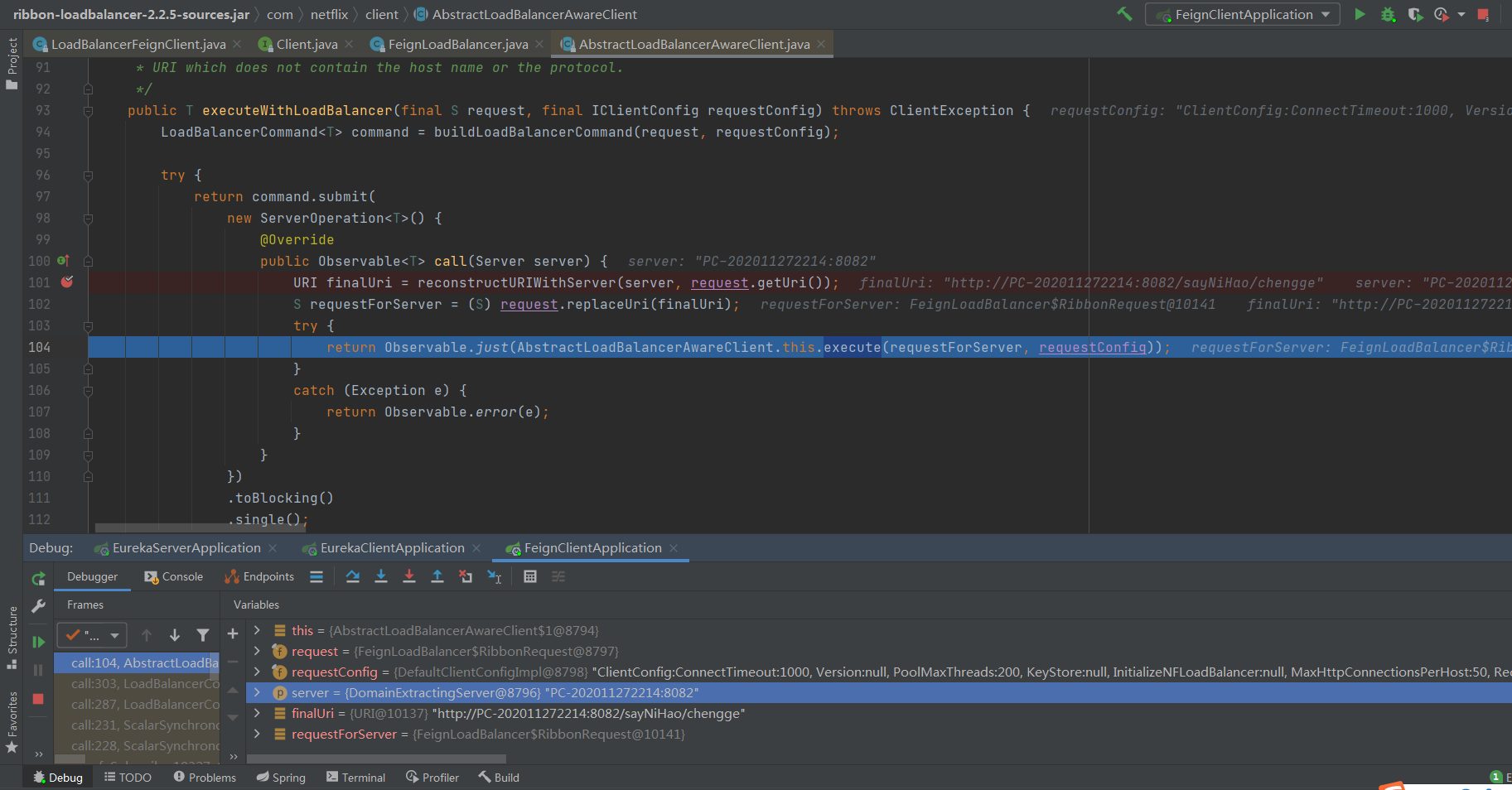Step into the method call
The image size is (1512, 790).
(x=381, y=576)
